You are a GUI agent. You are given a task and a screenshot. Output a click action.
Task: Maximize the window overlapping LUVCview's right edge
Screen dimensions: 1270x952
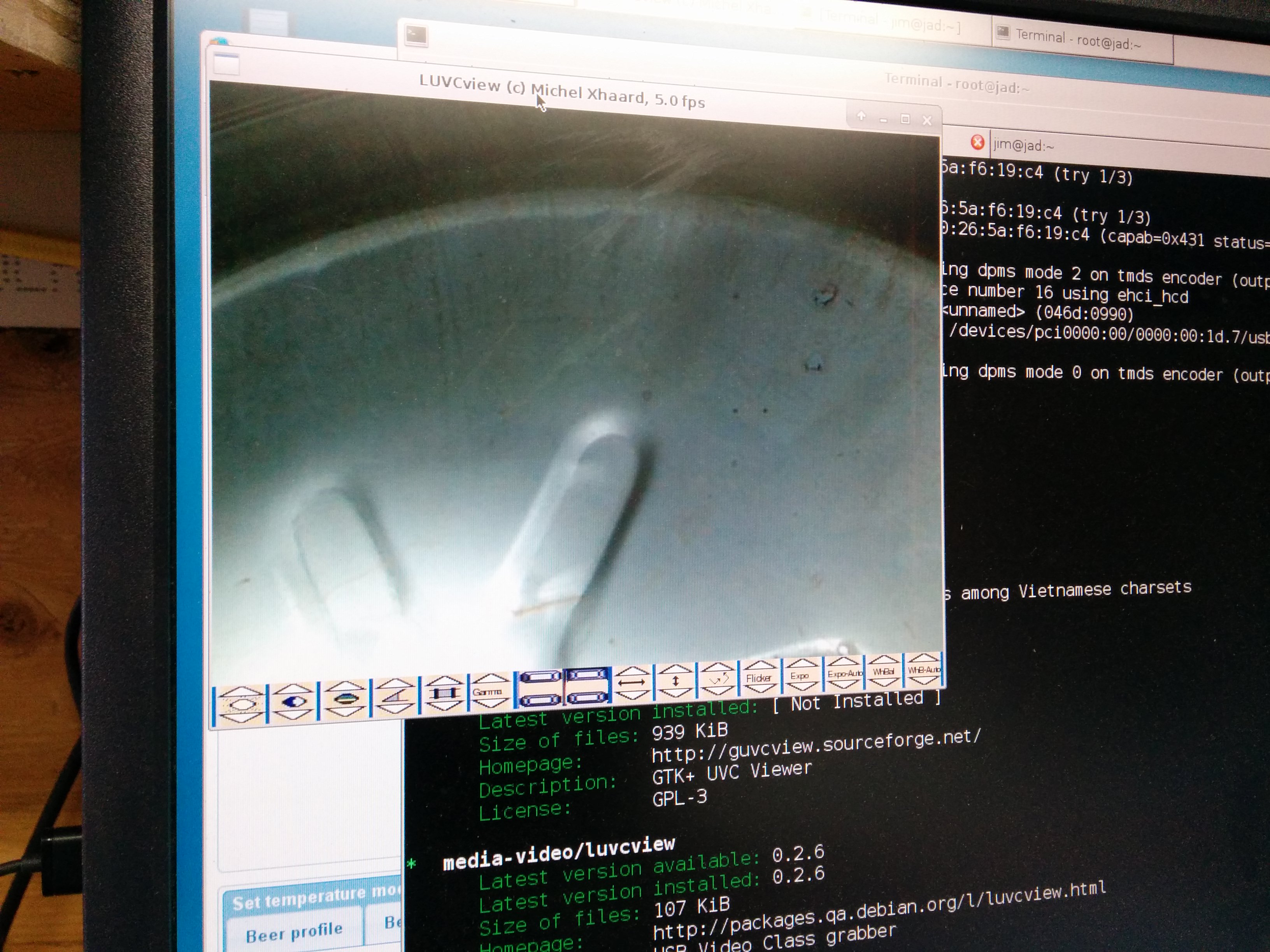click(905, 119)
